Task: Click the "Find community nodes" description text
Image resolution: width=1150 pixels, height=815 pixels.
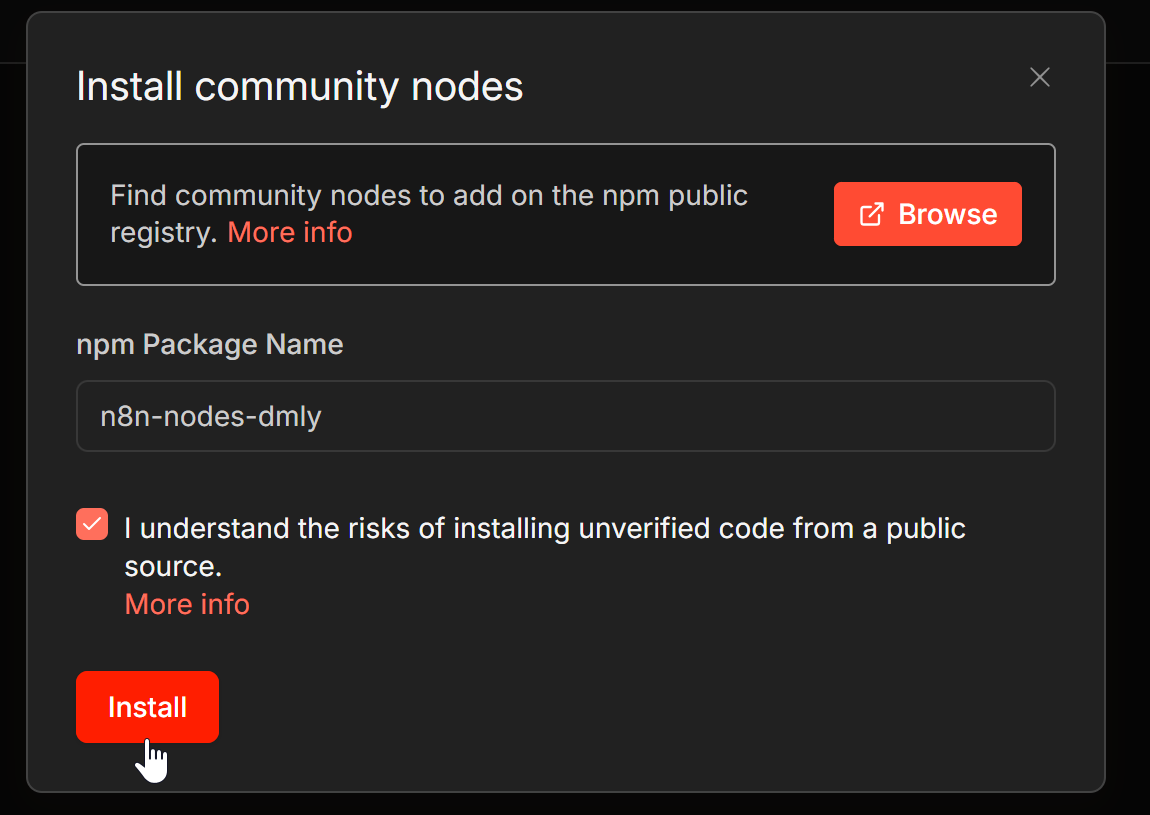Action: (x=429, y=196)
